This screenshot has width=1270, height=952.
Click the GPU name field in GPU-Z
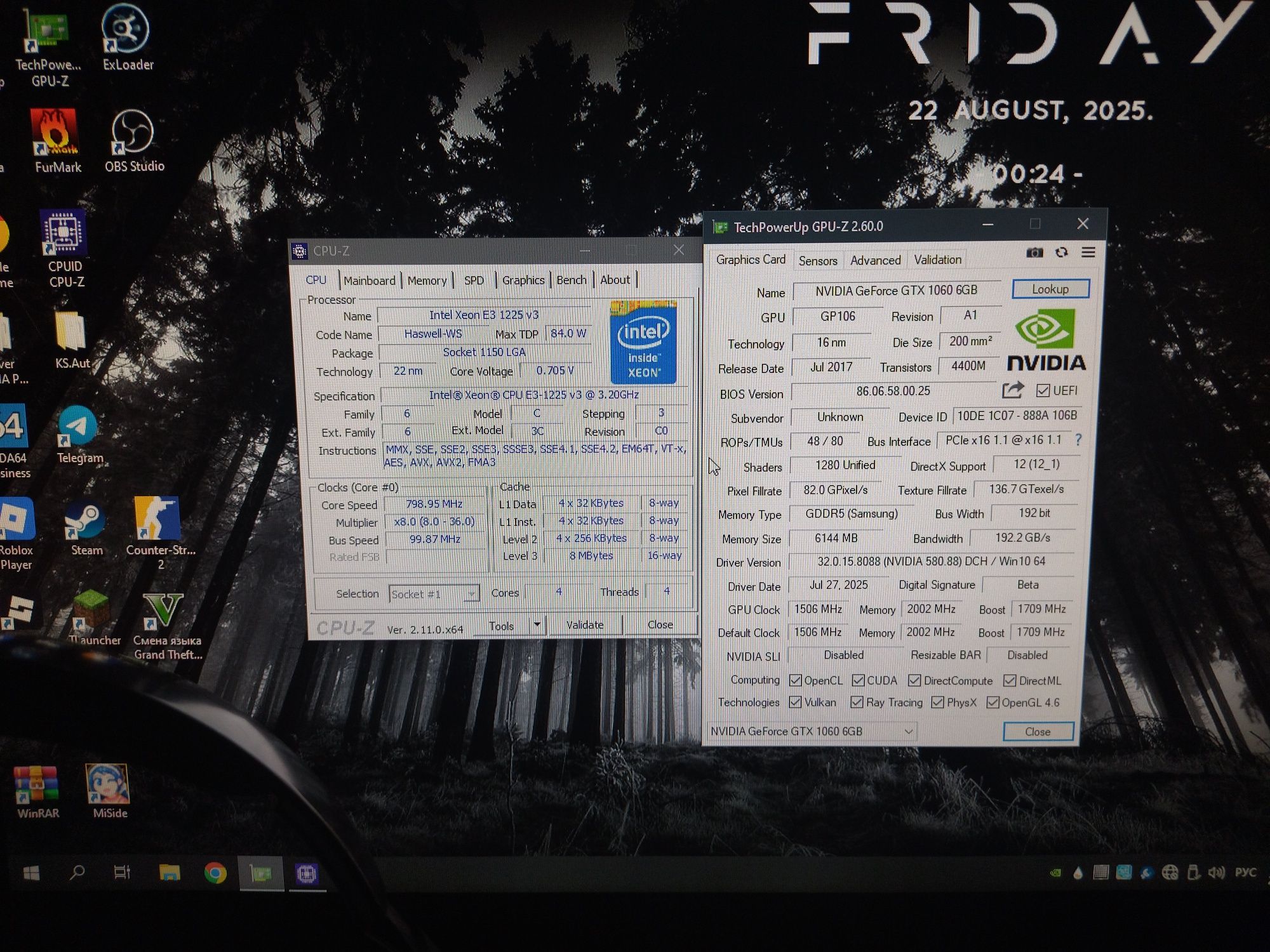coord(897,290)
